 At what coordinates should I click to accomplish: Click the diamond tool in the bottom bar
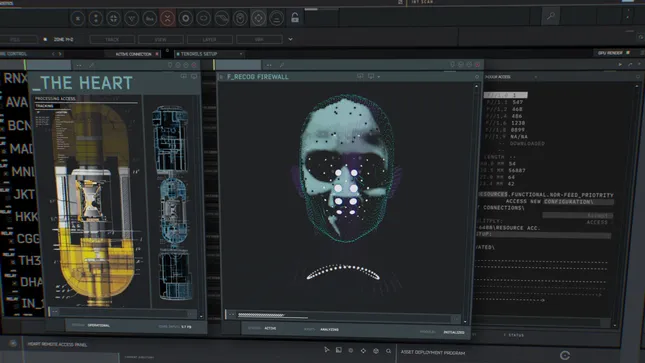[363, 351]
